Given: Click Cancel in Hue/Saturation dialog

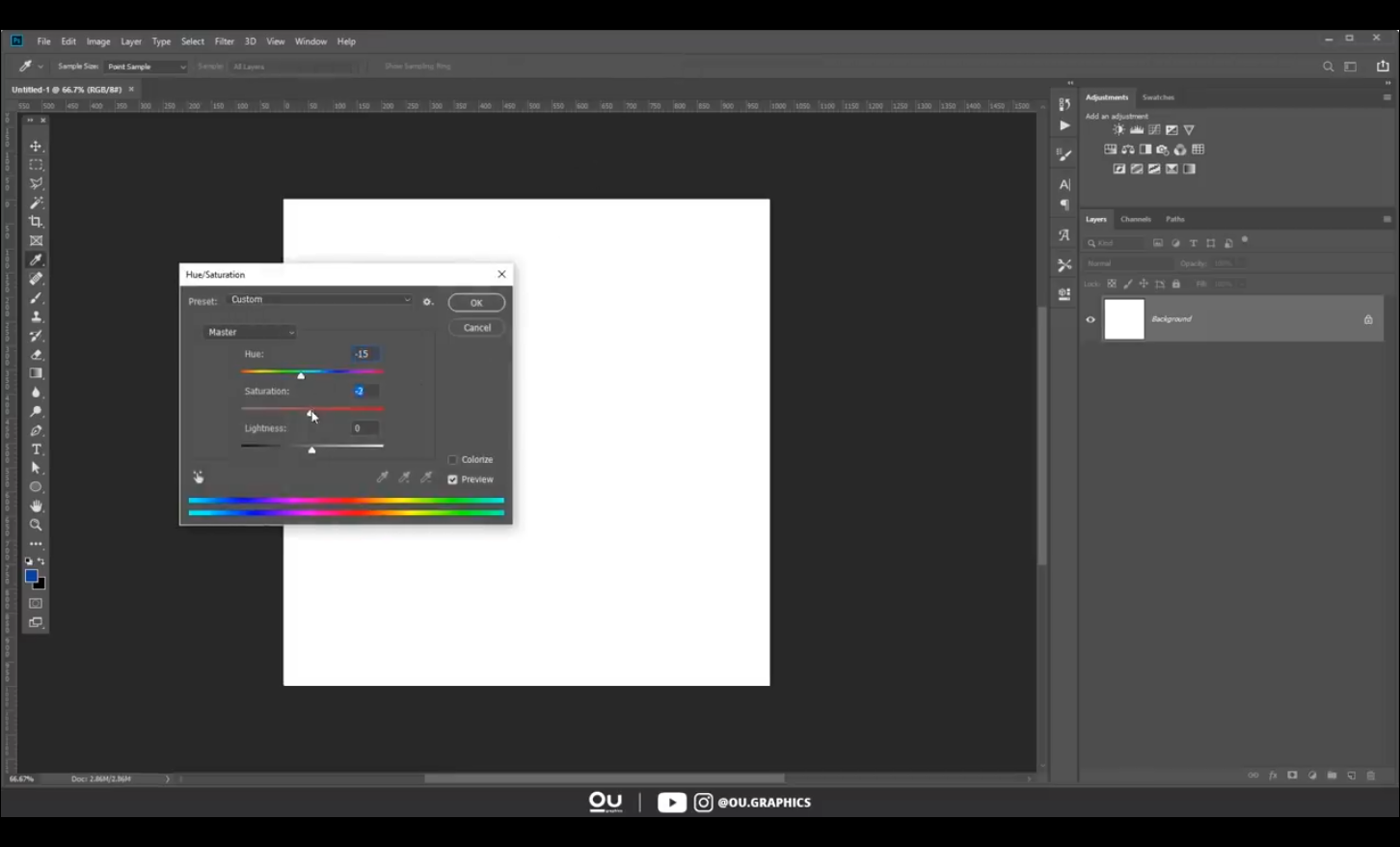Looking at the screenshot, I should click(x=476, y=328).
